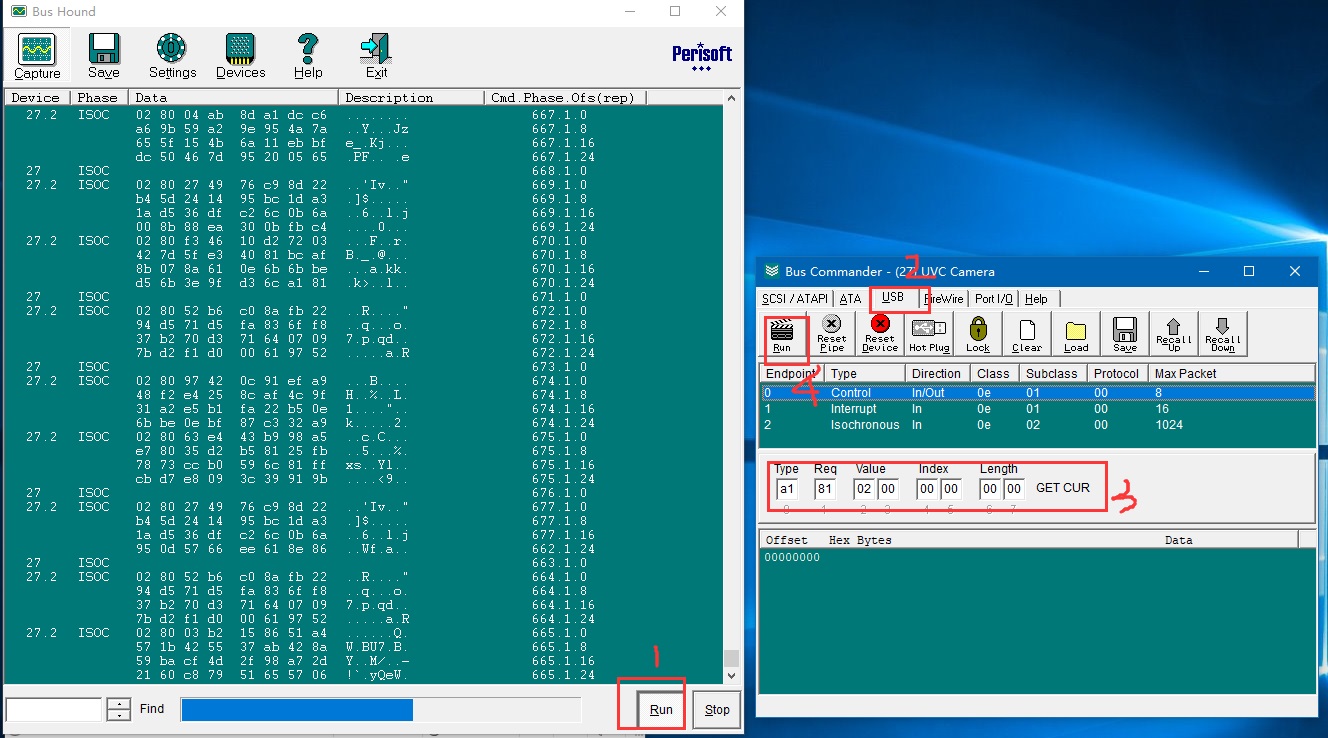Open Bus Hound Help
Viewport: 1328px width, 738px height.
(308, 56)
